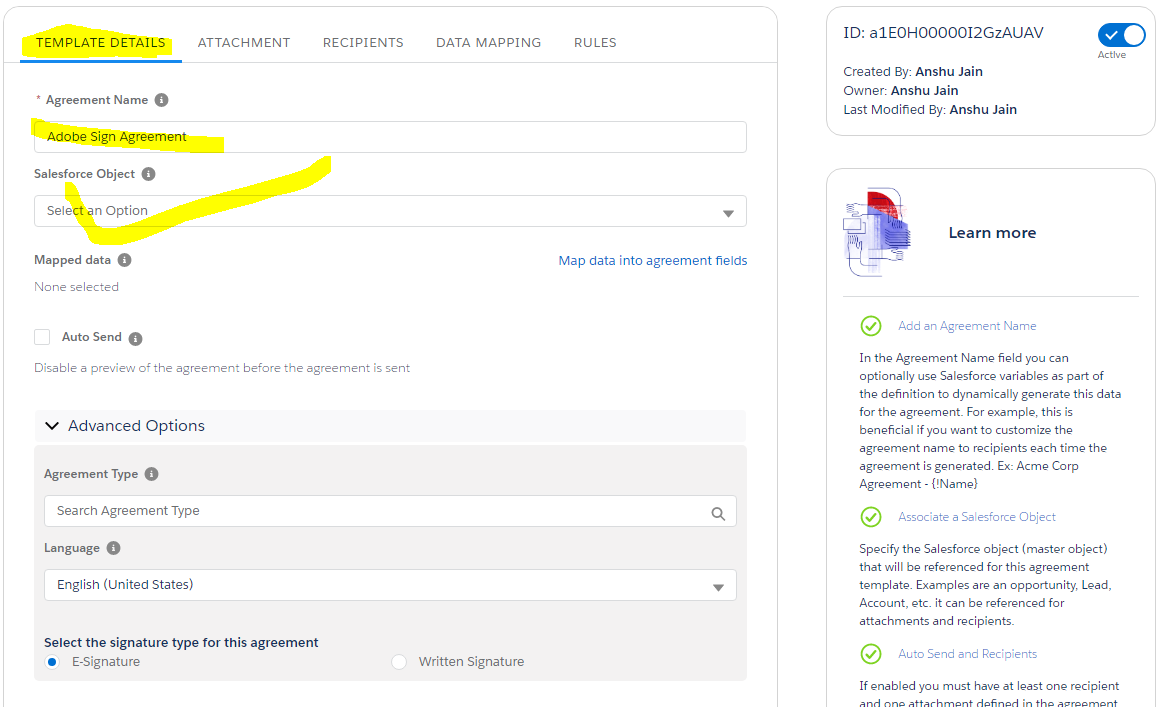
Task: Switch to the Attachment tab
Action: 244,43
